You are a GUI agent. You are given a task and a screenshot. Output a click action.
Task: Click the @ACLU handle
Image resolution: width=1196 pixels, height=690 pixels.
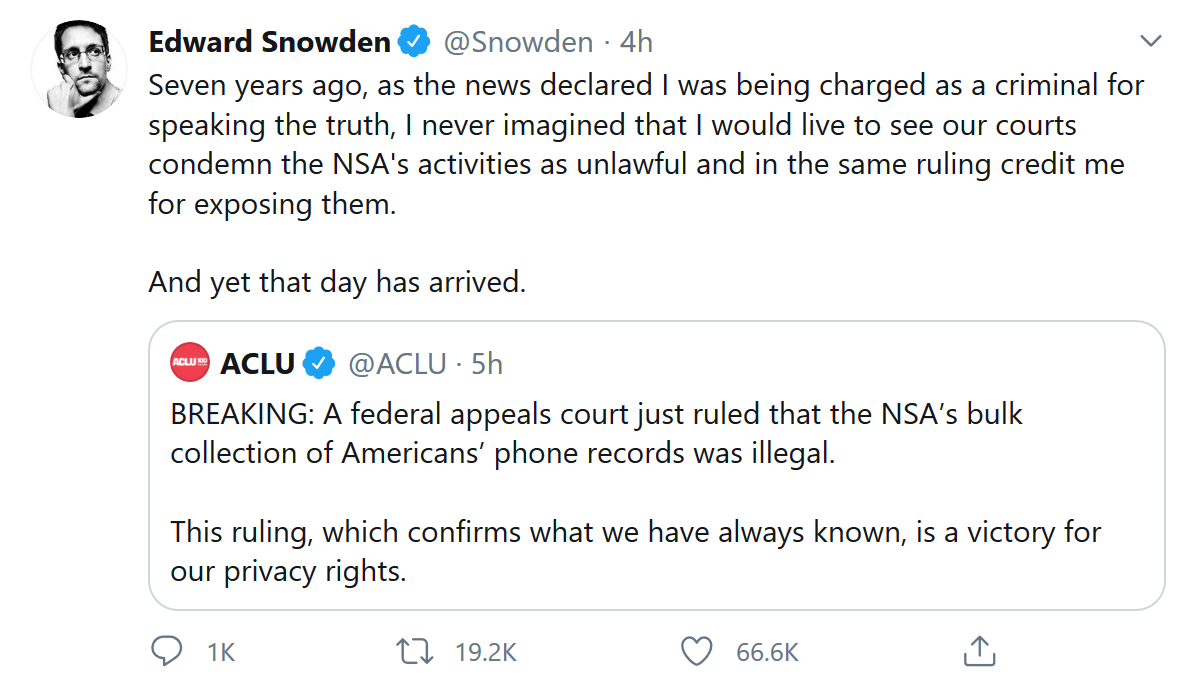point(397,363)
